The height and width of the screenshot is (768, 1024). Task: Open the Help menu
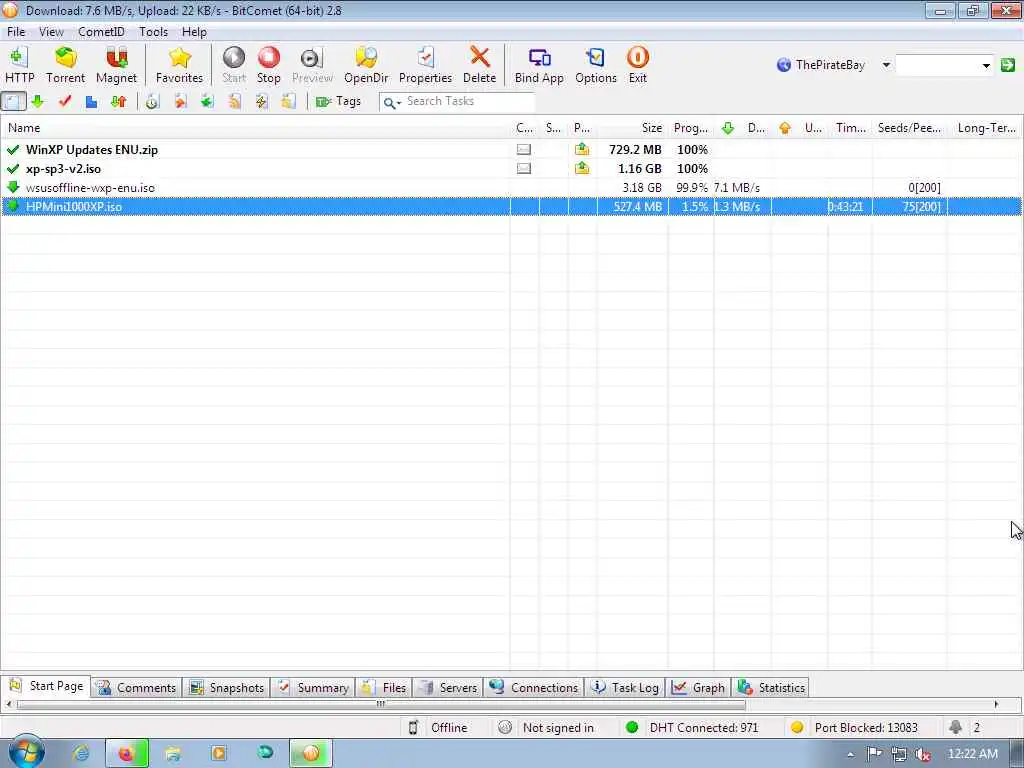pyautogui.click(x=194, y=31)
